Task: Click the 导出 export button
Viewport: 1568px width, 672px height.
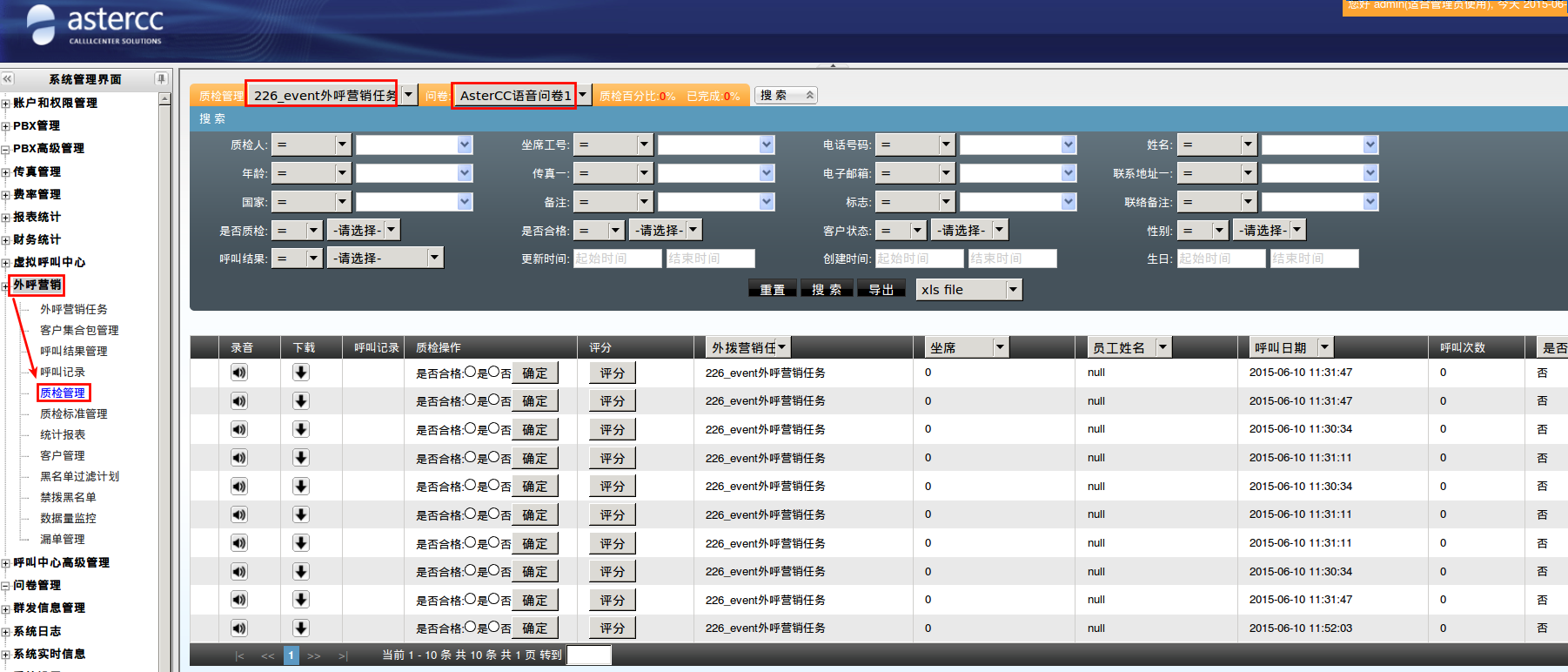Action: (x=881, y=290)
